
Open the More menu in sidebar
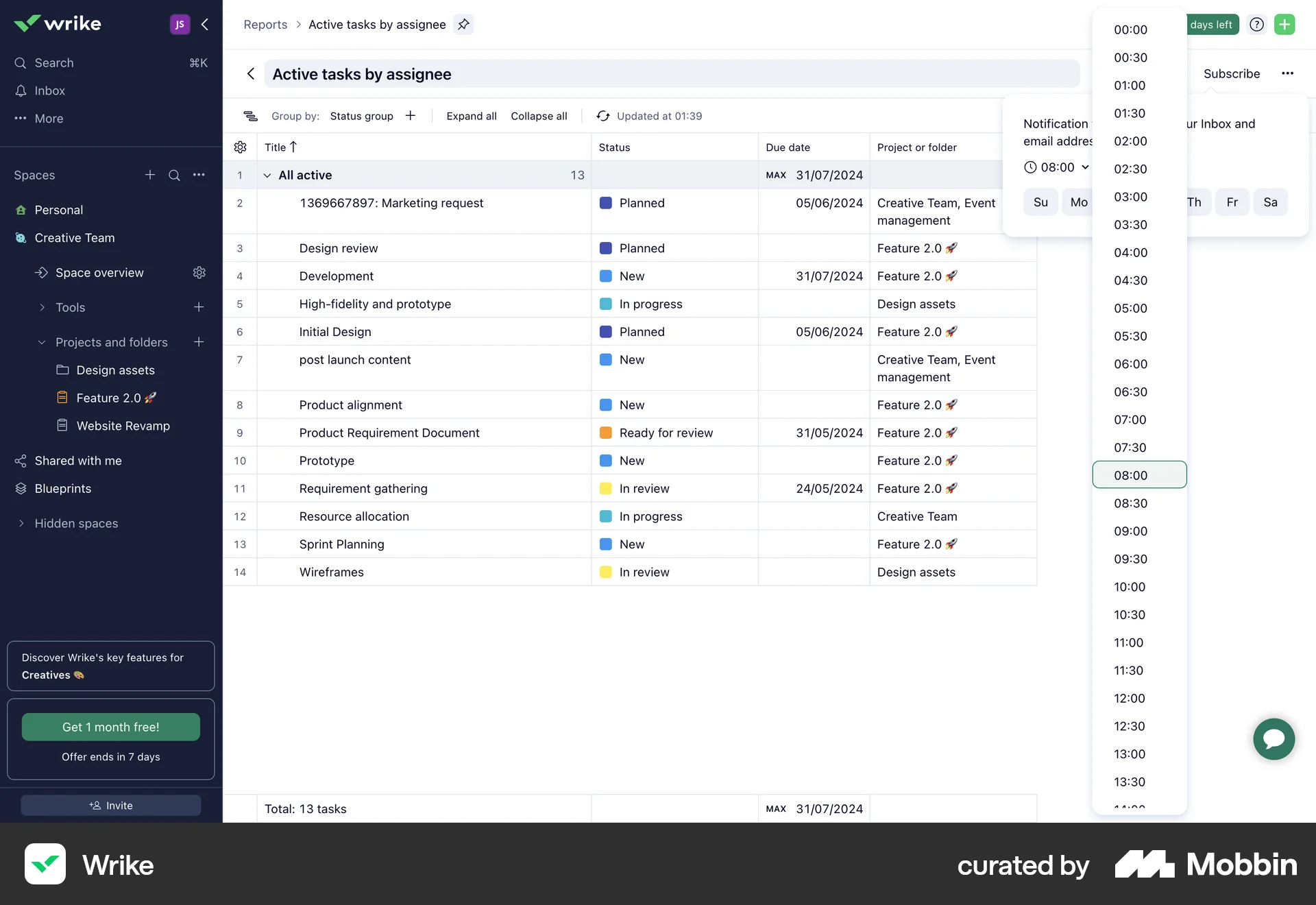49,119
